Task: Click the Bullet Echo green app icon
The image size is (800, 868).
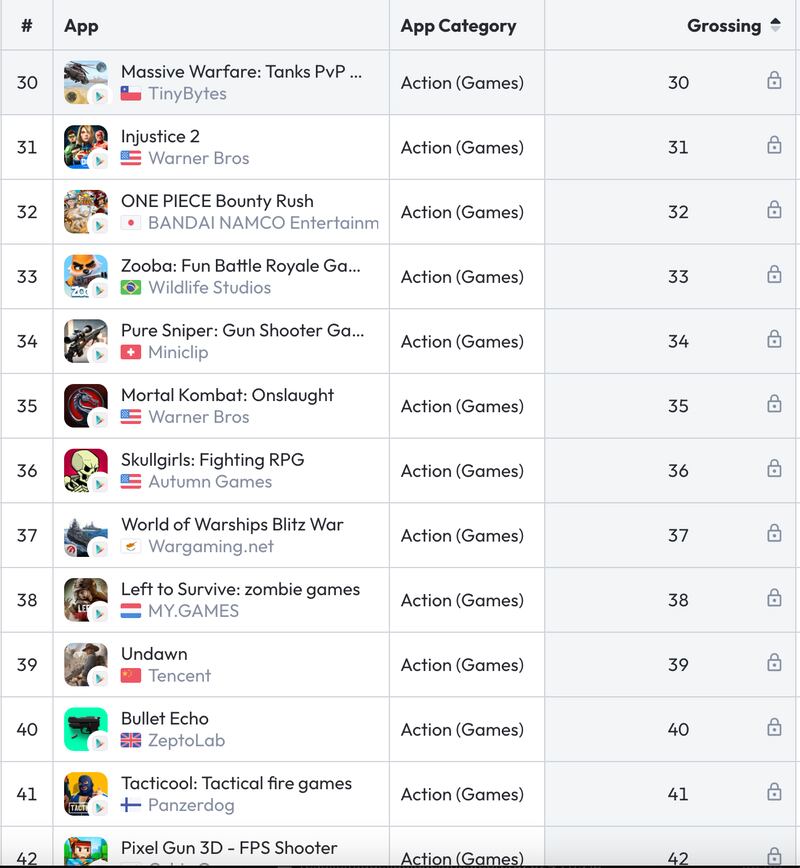Action: pos(85,729)
